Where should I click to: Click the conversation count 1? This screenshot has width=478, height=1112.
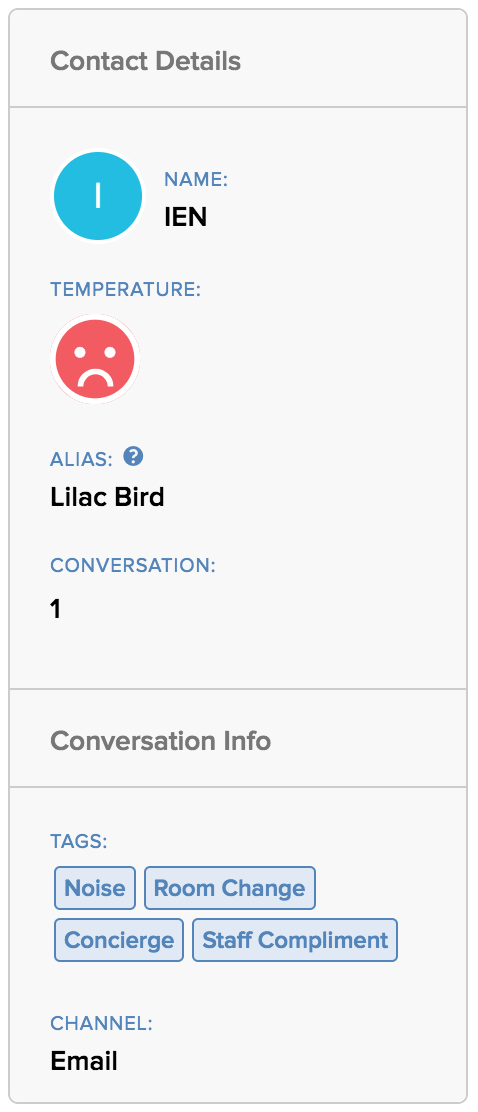[x=55, y=609]
